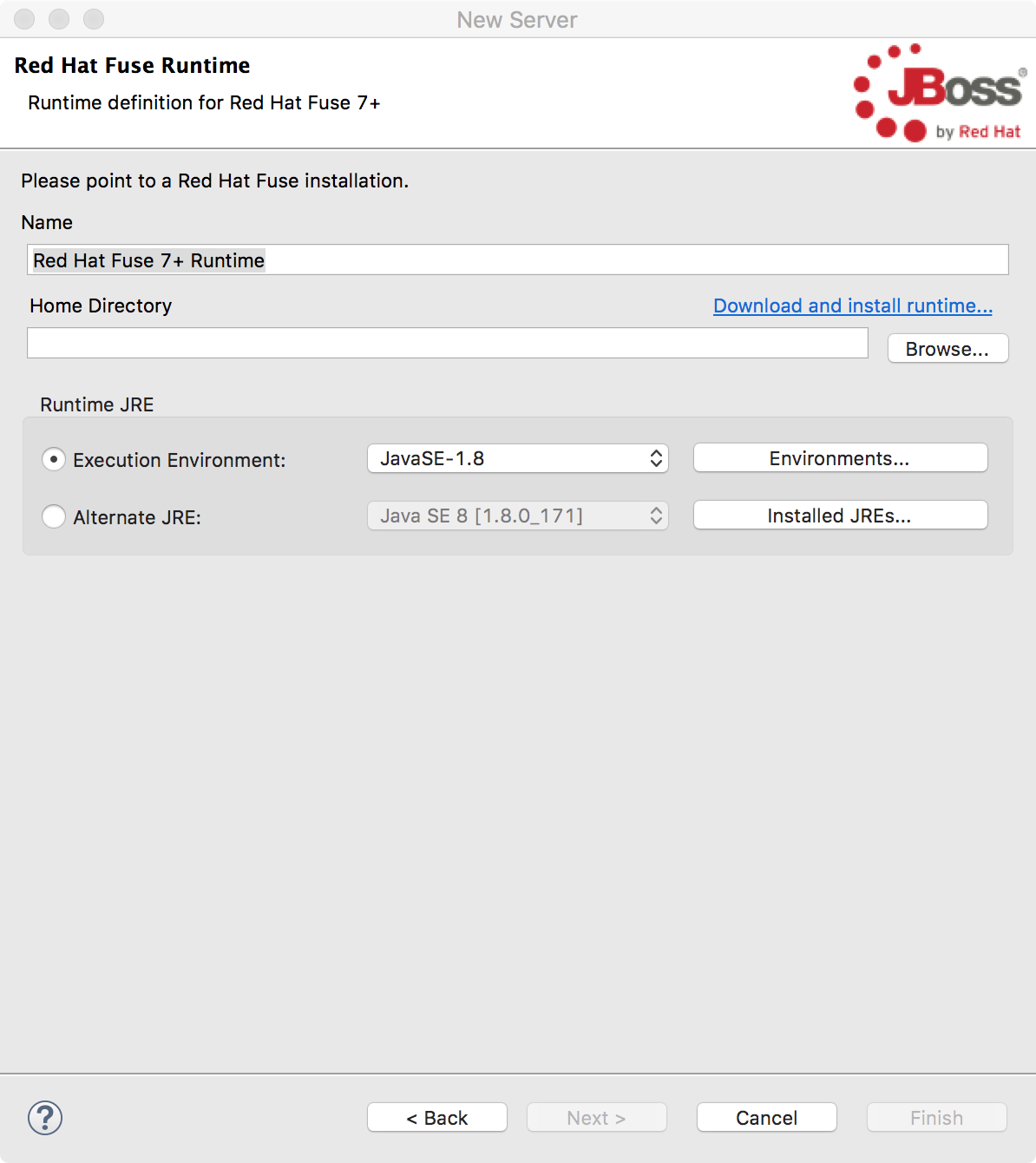Screen dimensions: 1036x1163
Task: Minimize the New Server dialog window
Action: click(59, 19)
